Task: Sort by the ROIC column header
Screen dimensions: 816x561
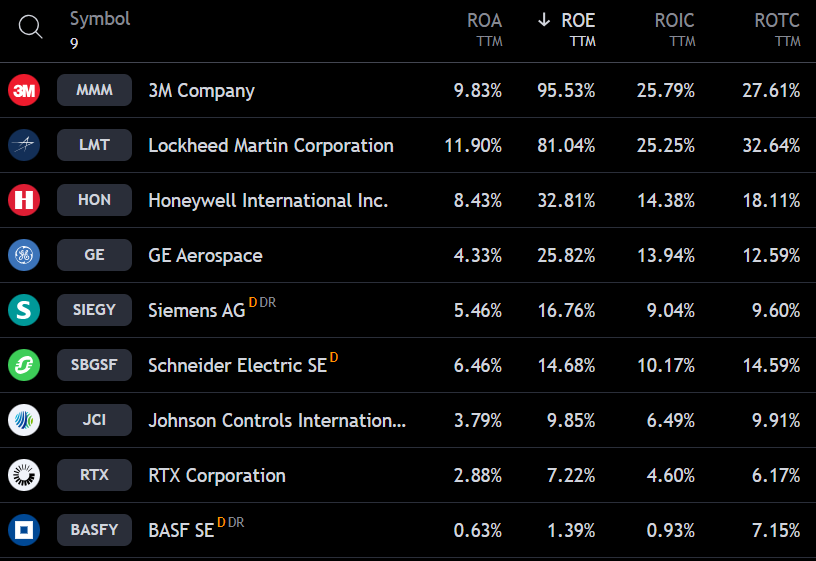Action: pos(674,21)
